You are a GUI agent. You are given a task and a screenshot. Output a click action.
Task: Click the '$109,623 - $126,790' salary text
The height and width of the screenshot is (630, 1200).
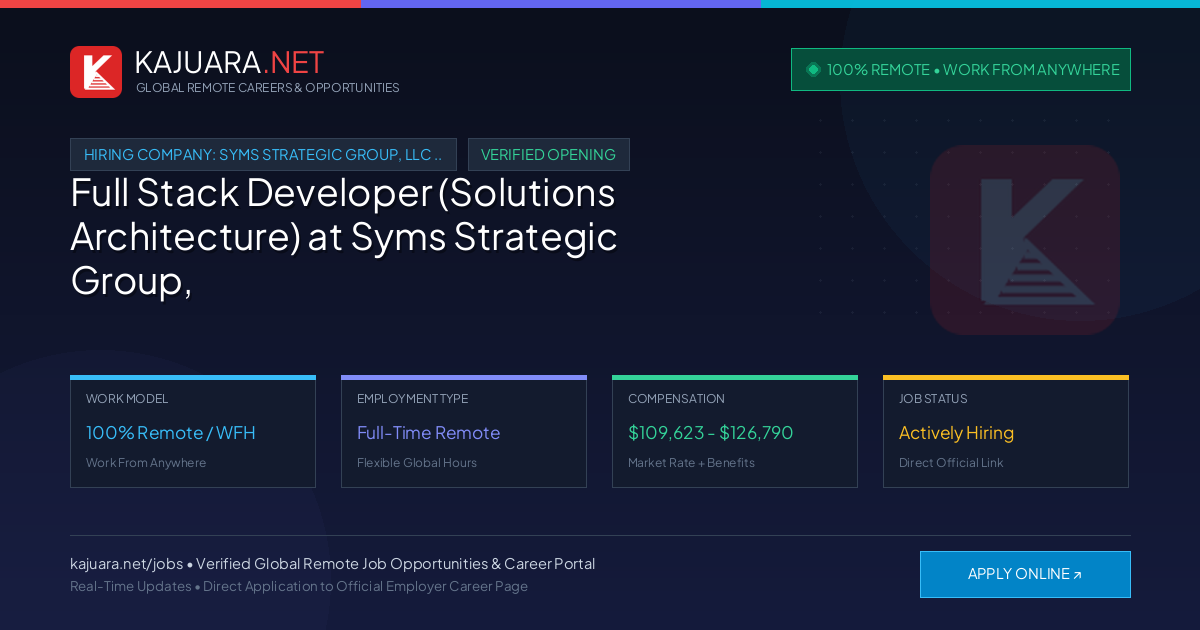click(711, 433)
